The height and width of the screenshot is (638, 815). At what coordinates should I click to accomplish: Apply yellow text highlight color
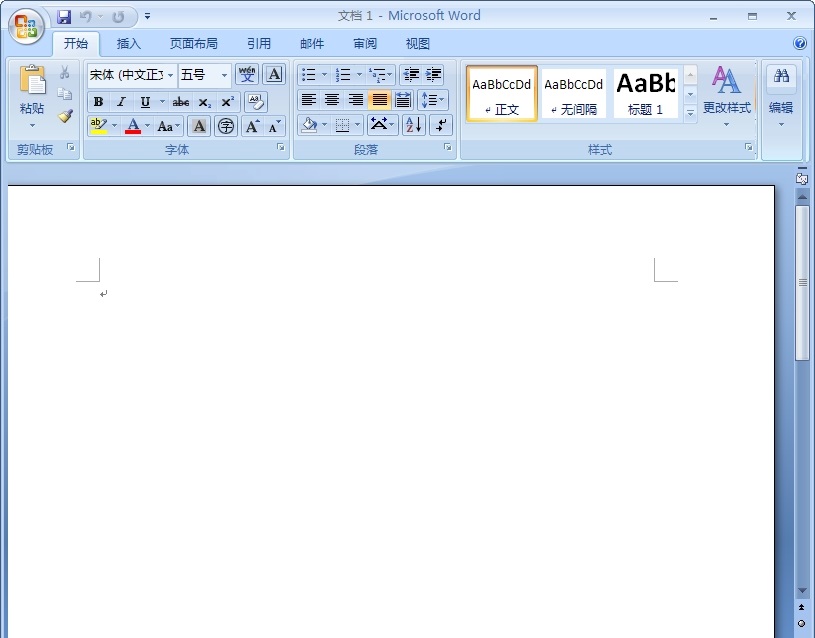pyautogui.click(x=99, y=126)
